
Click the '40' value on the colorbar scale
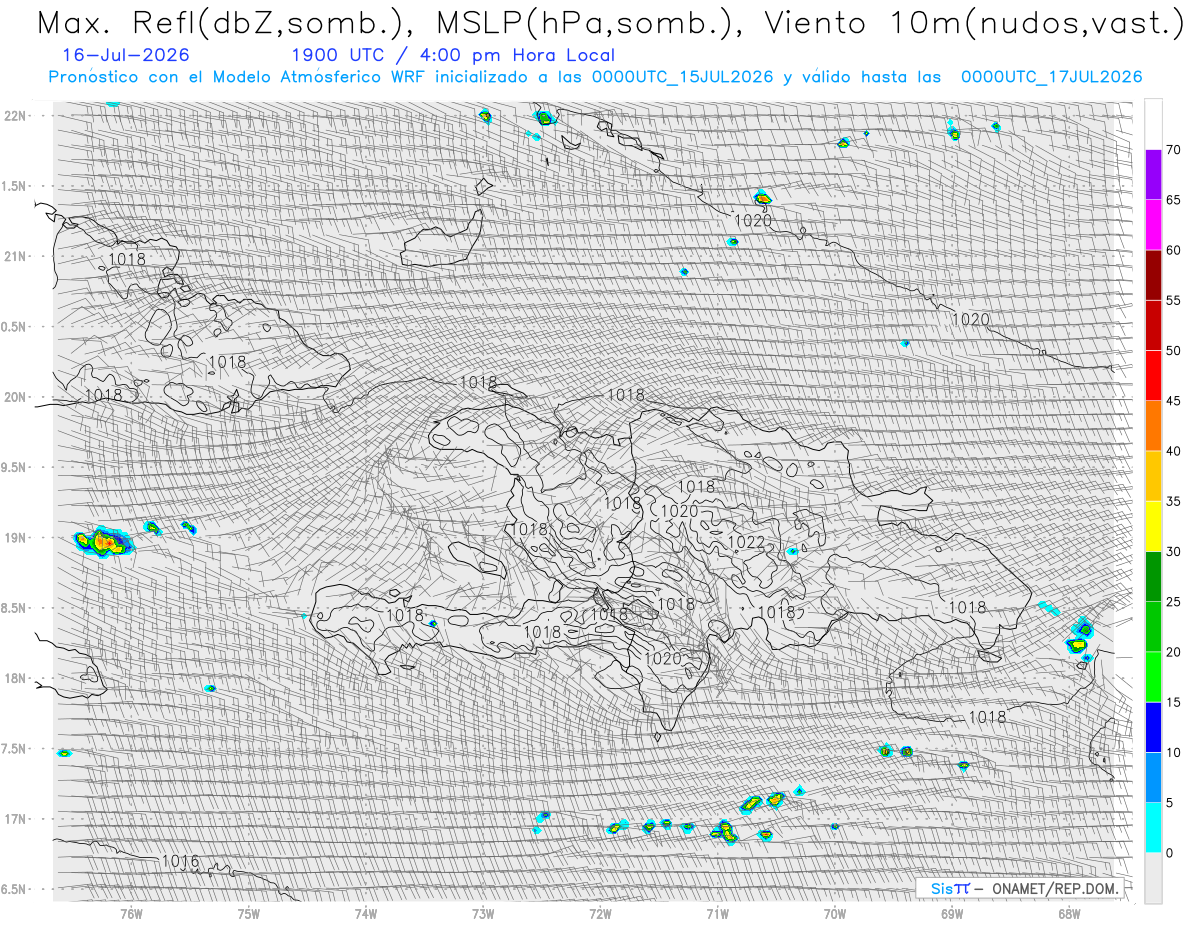pyautogui.click(x=1173, y=451)
